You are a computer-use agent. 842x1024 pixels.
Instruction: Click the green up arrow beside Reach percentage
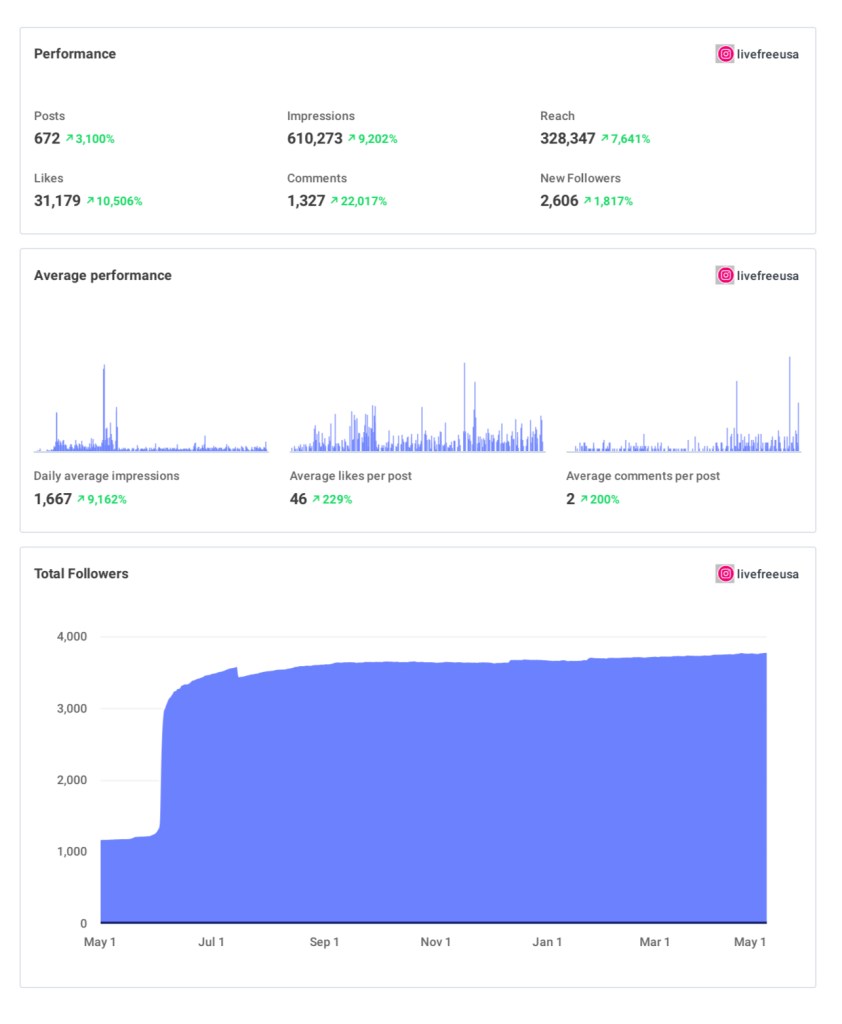pos(605,139)
